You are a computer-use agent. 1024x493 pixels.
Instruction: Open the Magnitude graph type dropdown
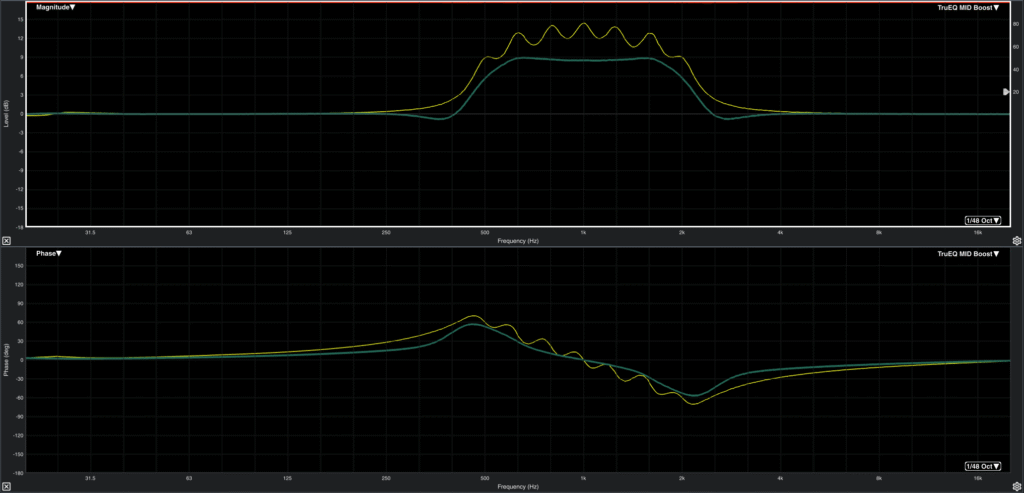pos(56,8)
